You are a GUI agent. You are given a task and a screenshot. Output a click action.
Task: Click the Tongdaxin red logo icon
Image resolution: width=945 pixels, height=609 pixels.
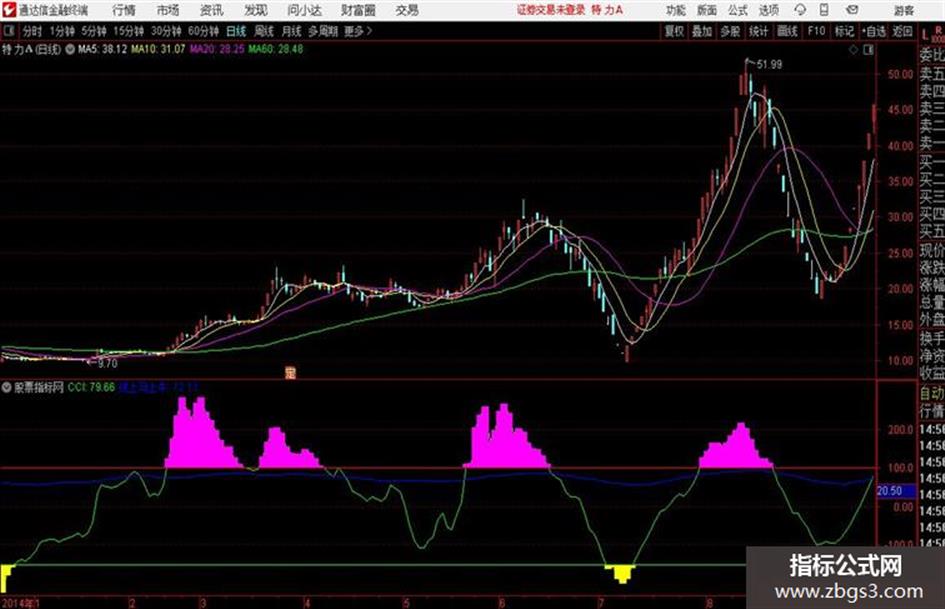pos(8,10)
